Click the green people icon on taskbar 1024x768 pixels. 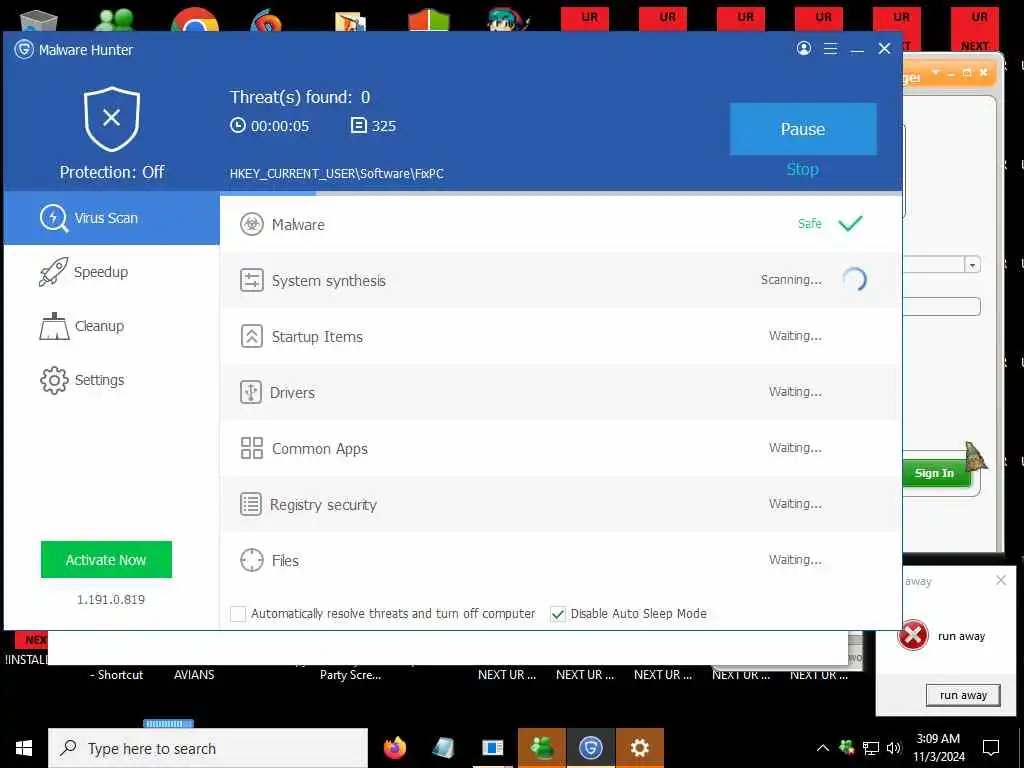pyautogui.click(x=542, y=748)
